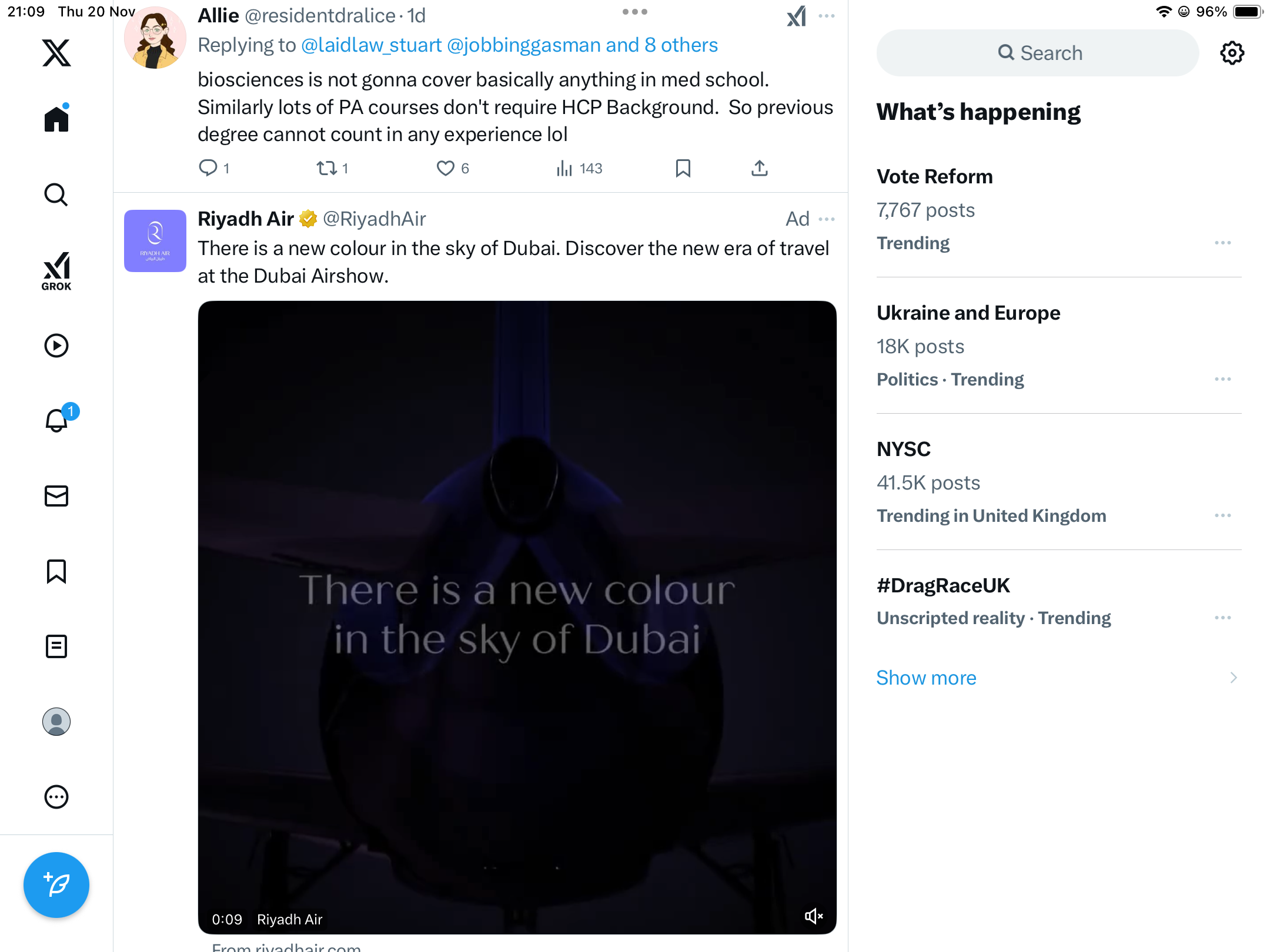
Task: Click the Search field
Action: (1038, 53)
